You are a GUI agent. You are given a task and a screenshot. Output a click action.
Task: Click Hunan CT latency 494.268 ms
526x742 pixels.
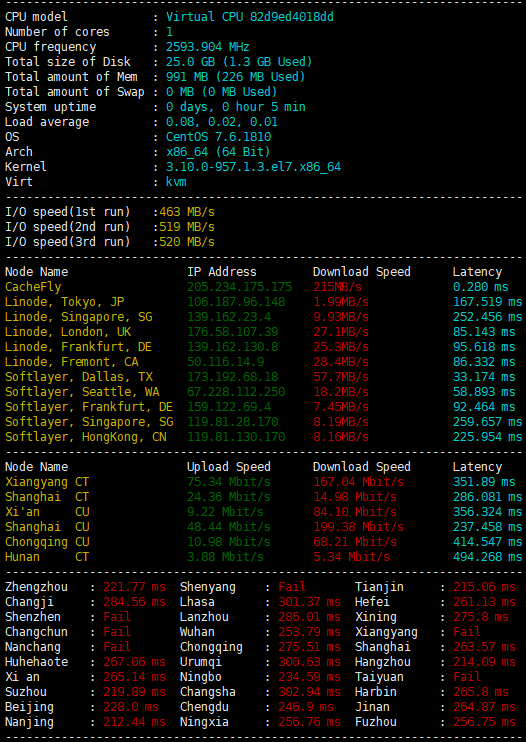click(x=487, y=557)
